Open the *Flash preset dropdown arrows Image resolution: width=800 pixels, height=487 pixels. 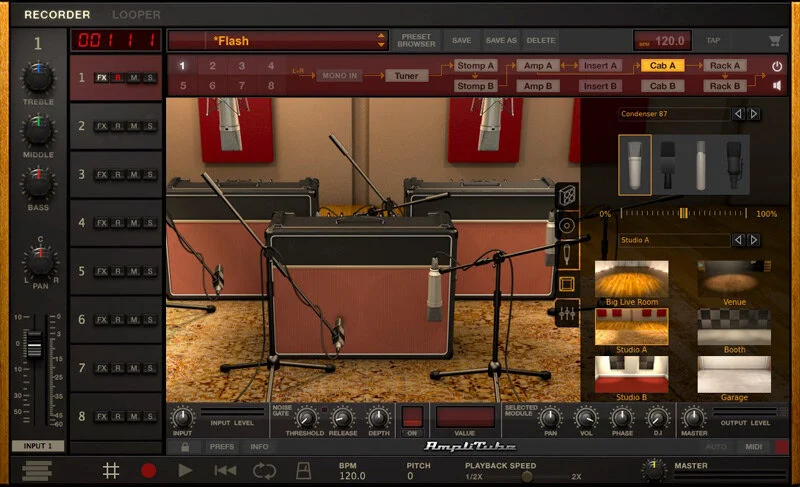point(381,40)
